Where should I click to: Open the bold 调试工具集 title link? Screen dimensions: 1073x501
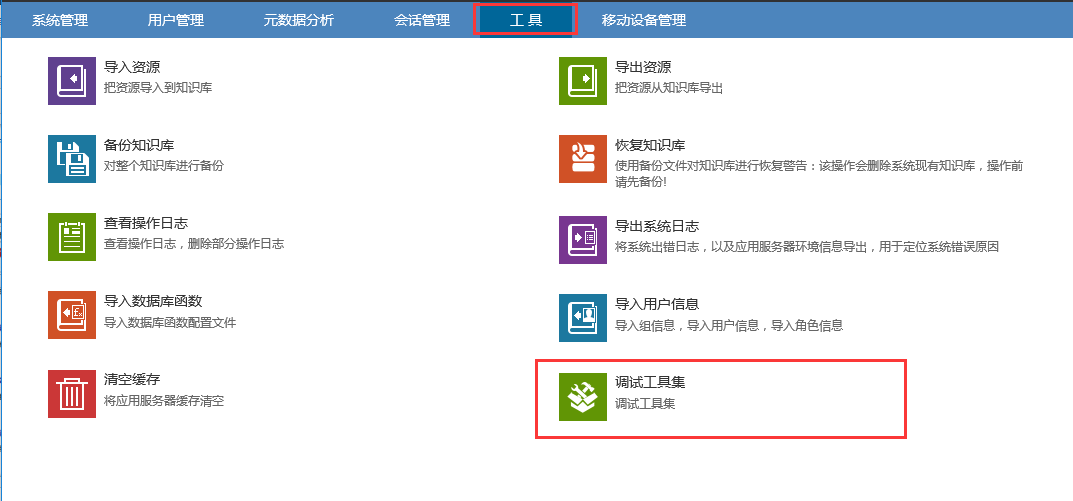[650, 383]
